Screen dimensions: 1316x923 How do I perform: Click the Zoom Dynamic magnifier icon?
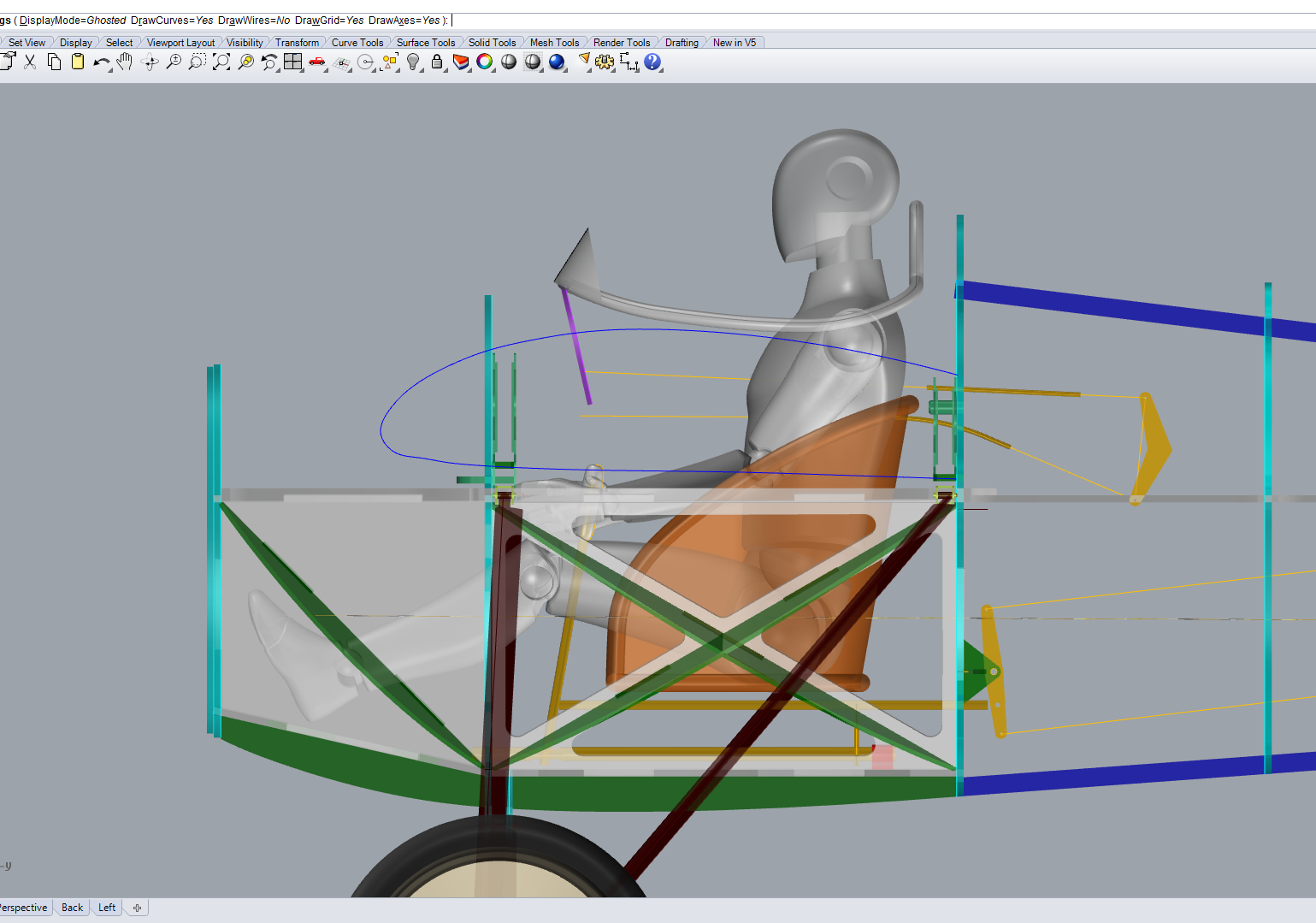174,62
